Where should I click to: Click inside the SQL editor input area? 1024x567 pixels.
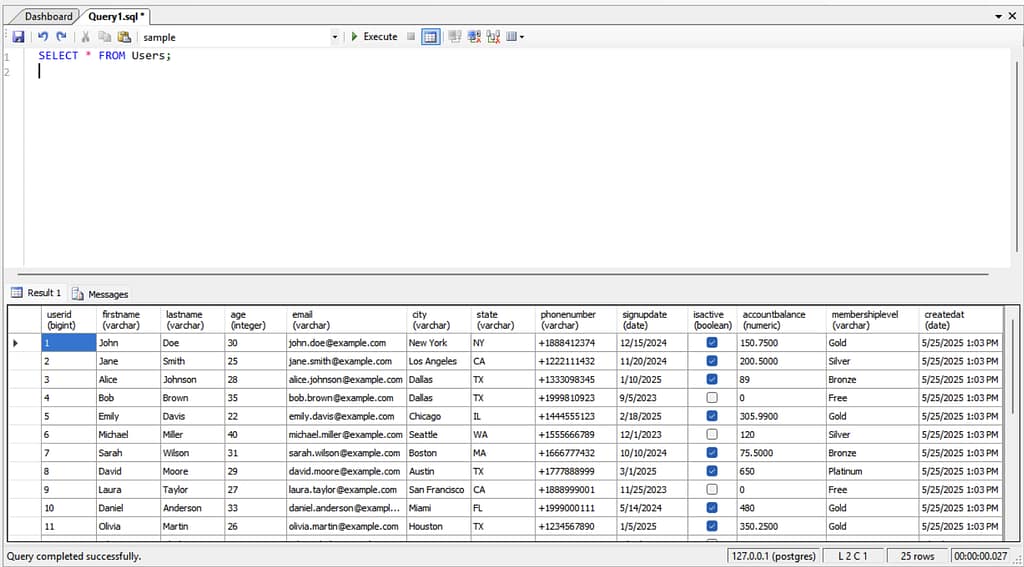pyautogui.click(x=519, y=157)
